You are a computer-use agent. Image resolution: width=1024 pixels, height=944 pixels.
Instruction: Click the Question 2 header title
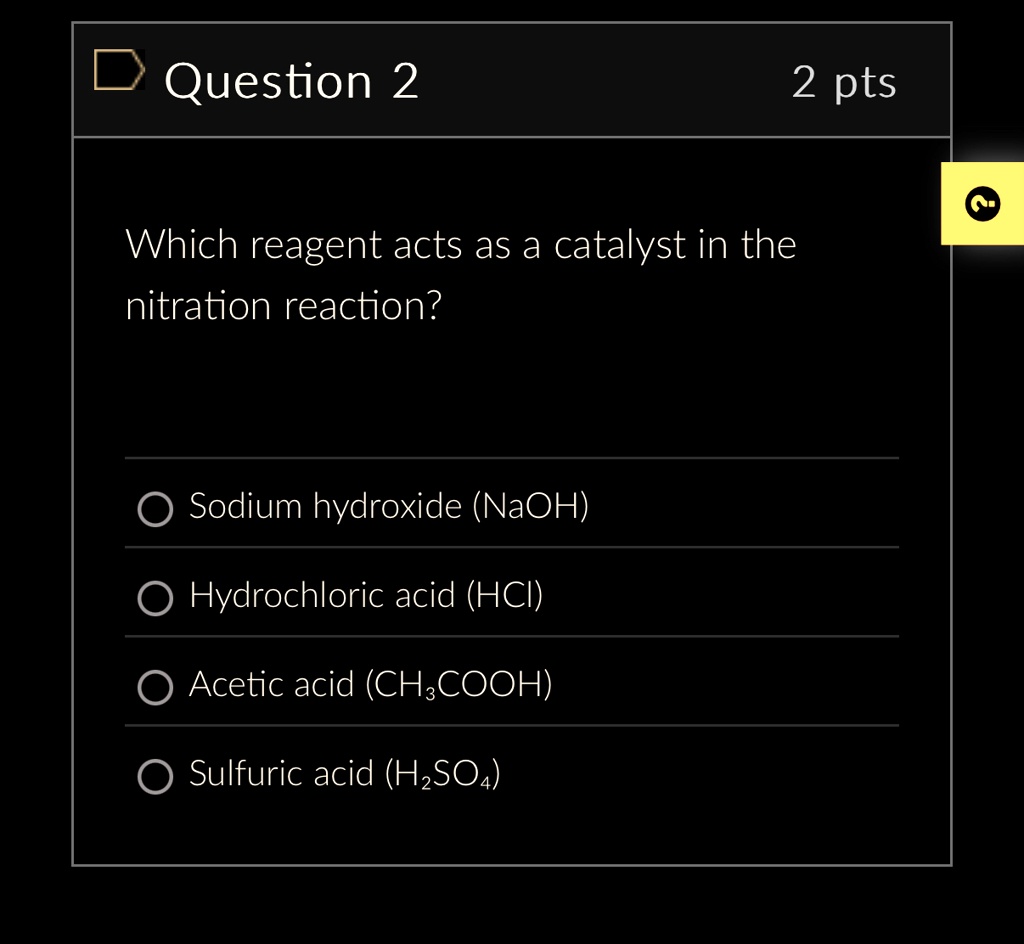(292, 81)
